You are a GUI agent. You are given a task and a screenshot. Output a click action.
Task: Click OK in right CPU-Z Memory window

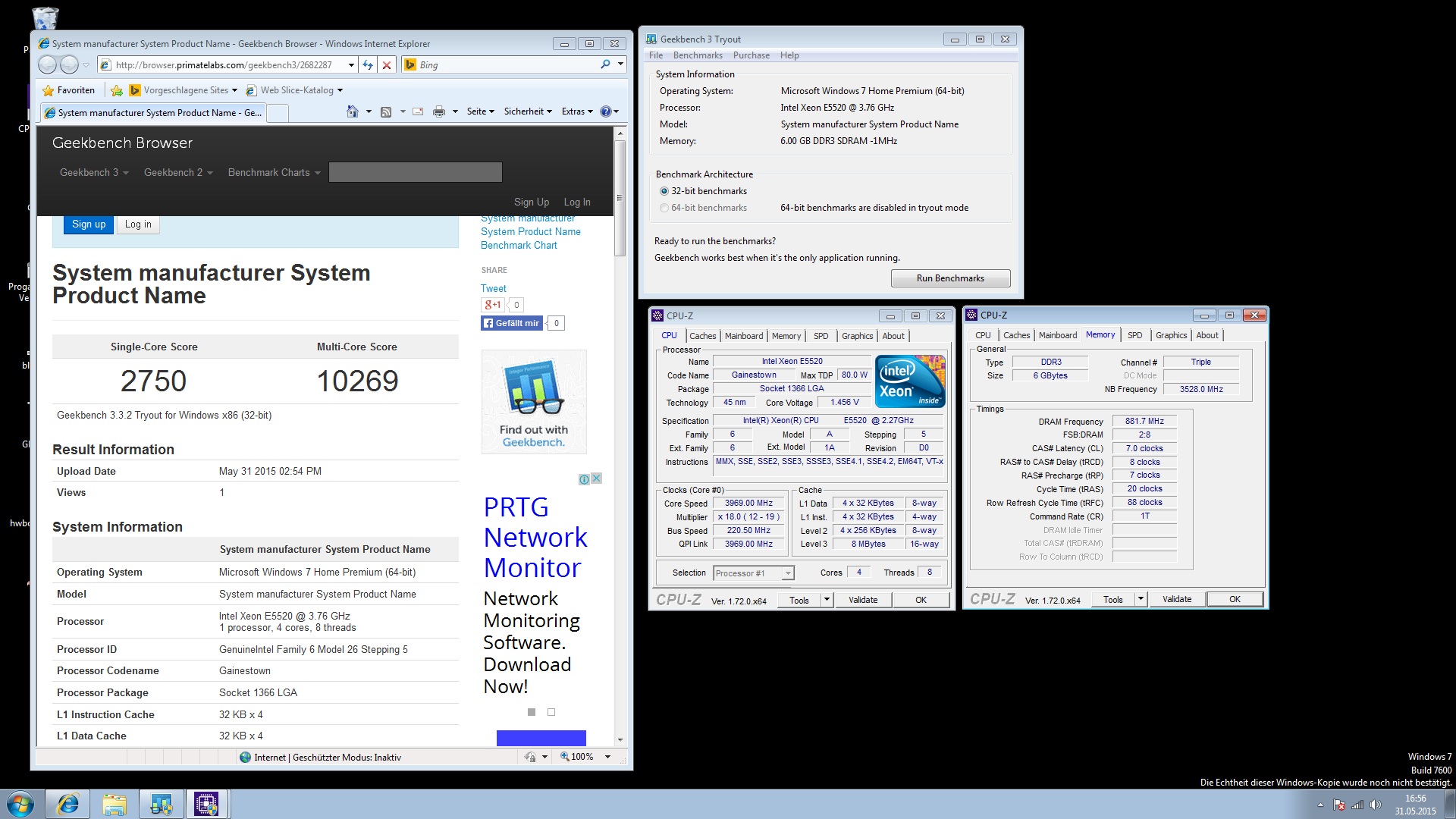[x=1235, y=599]
